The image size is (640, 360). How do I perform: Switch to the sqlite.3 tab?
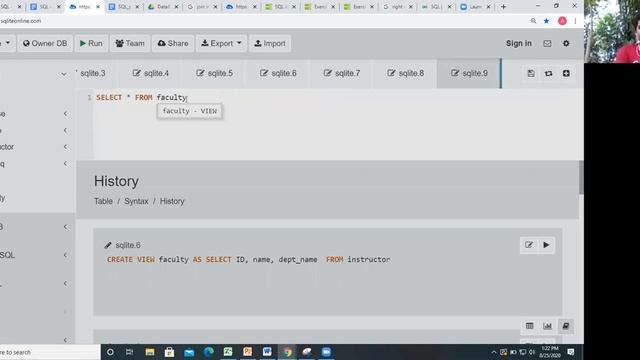pos(93,73)
